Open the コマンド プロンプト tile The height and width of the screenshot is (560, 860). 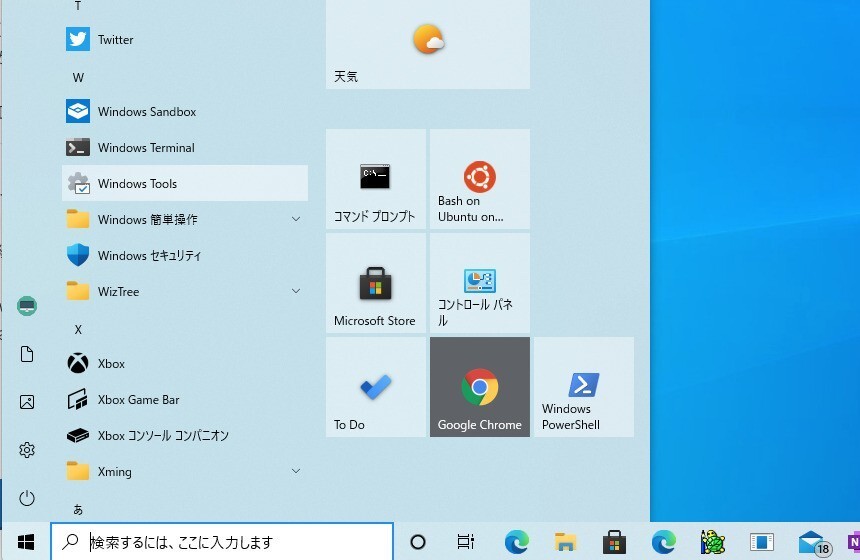coord(375,179)
